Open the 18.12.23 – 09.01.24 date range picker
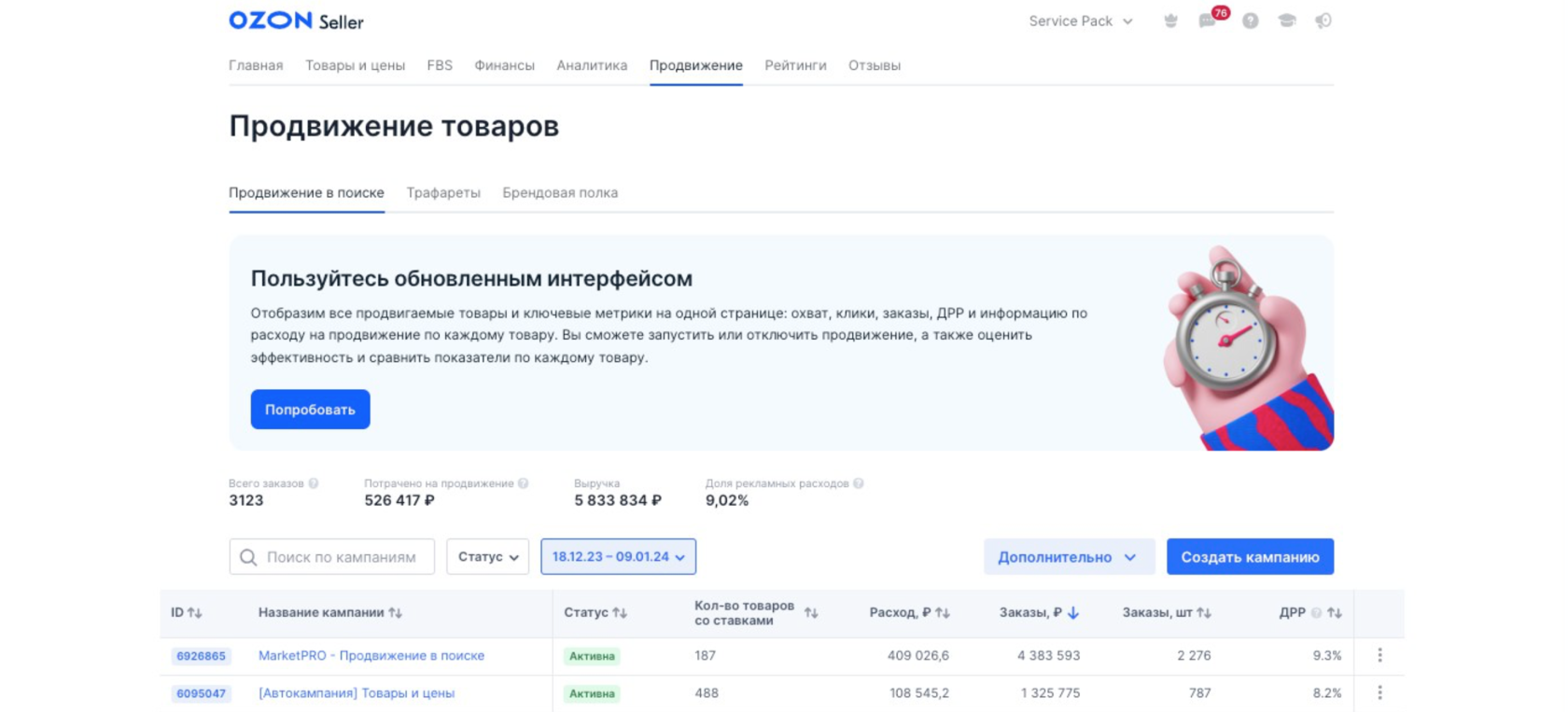Screen dimensions: 1568x712 tap(618, 557)
